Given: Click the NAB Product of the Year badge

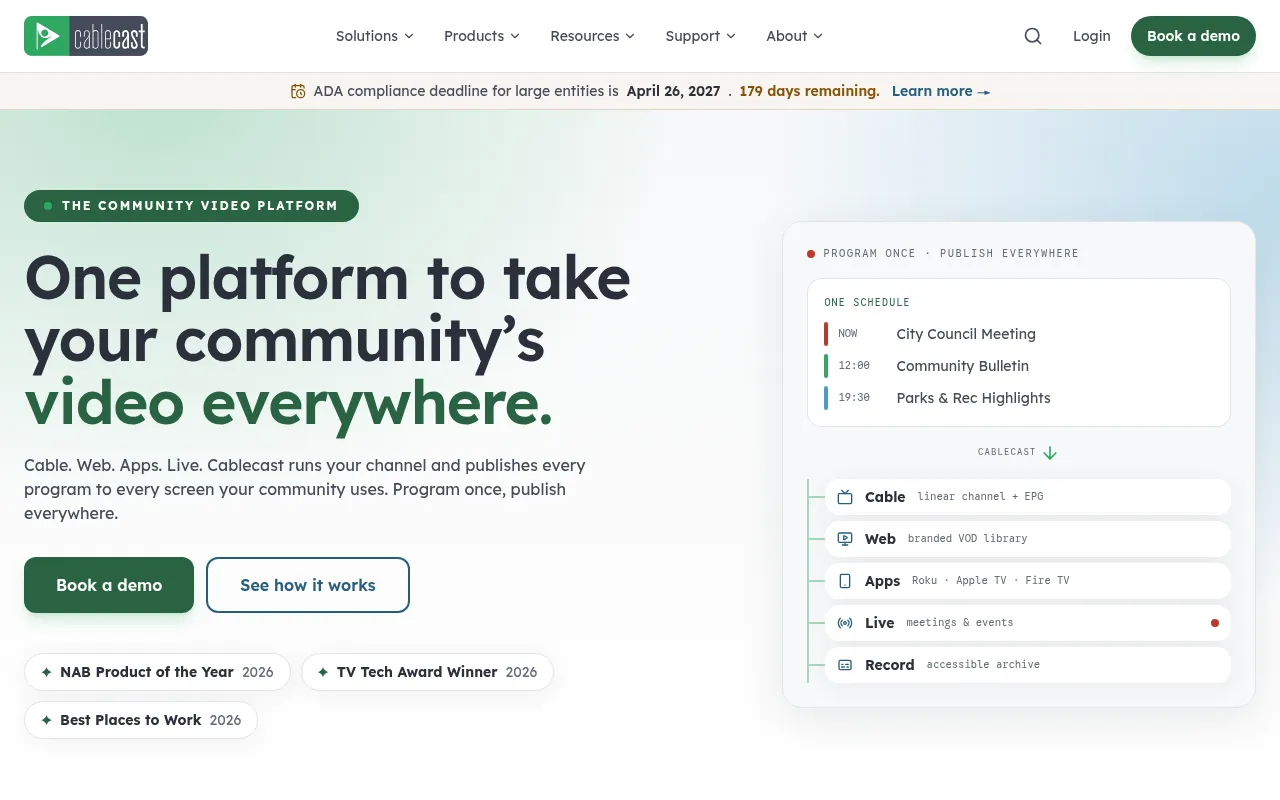Looking at the screenshot, I should (x=157, y=672).
